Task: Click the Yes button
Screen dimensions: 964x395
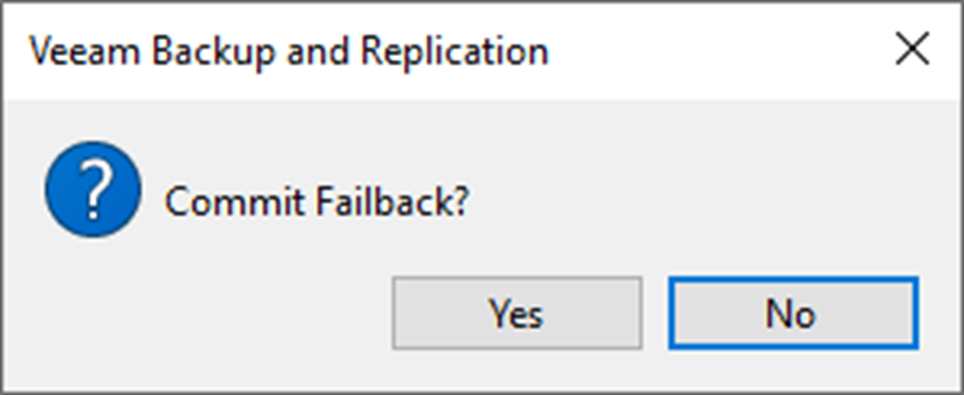Action: pos(517,313)
